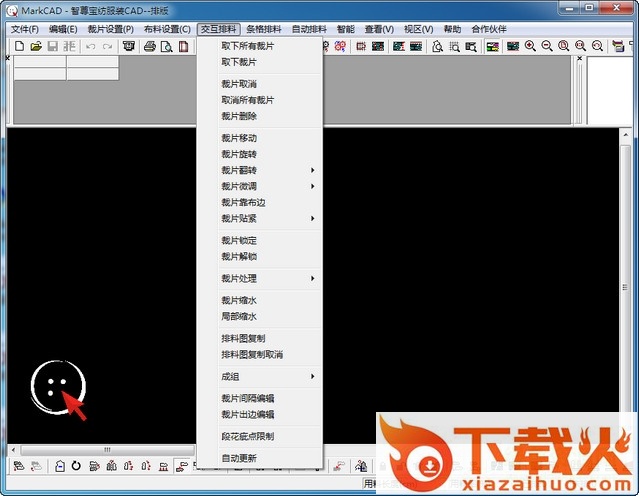Click the horizontal scrollbar thumb

pos(108,450)
